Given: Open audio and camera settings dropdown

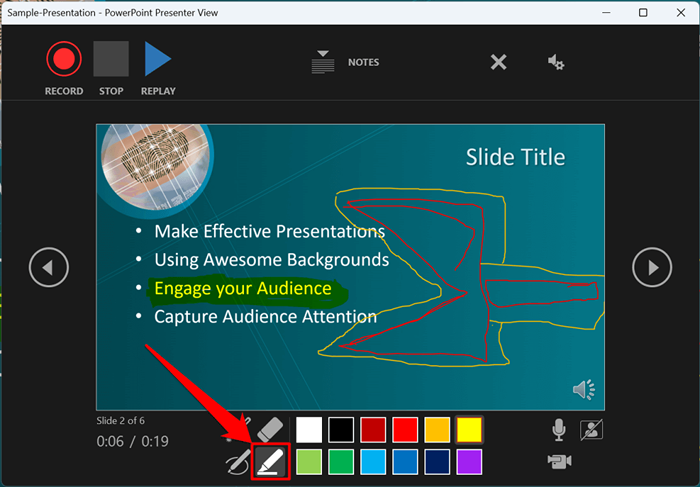Looking at the screenshot, I should pyautogui.click(x=556, y=62).
